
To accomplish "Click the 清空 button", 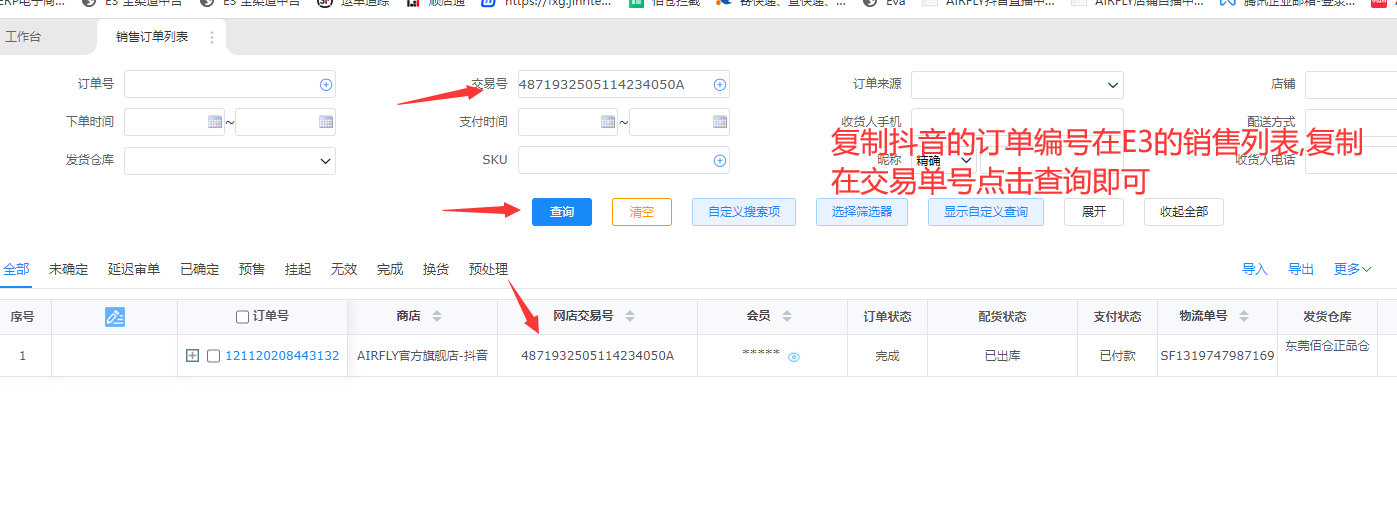I will [x=641, y=212].
